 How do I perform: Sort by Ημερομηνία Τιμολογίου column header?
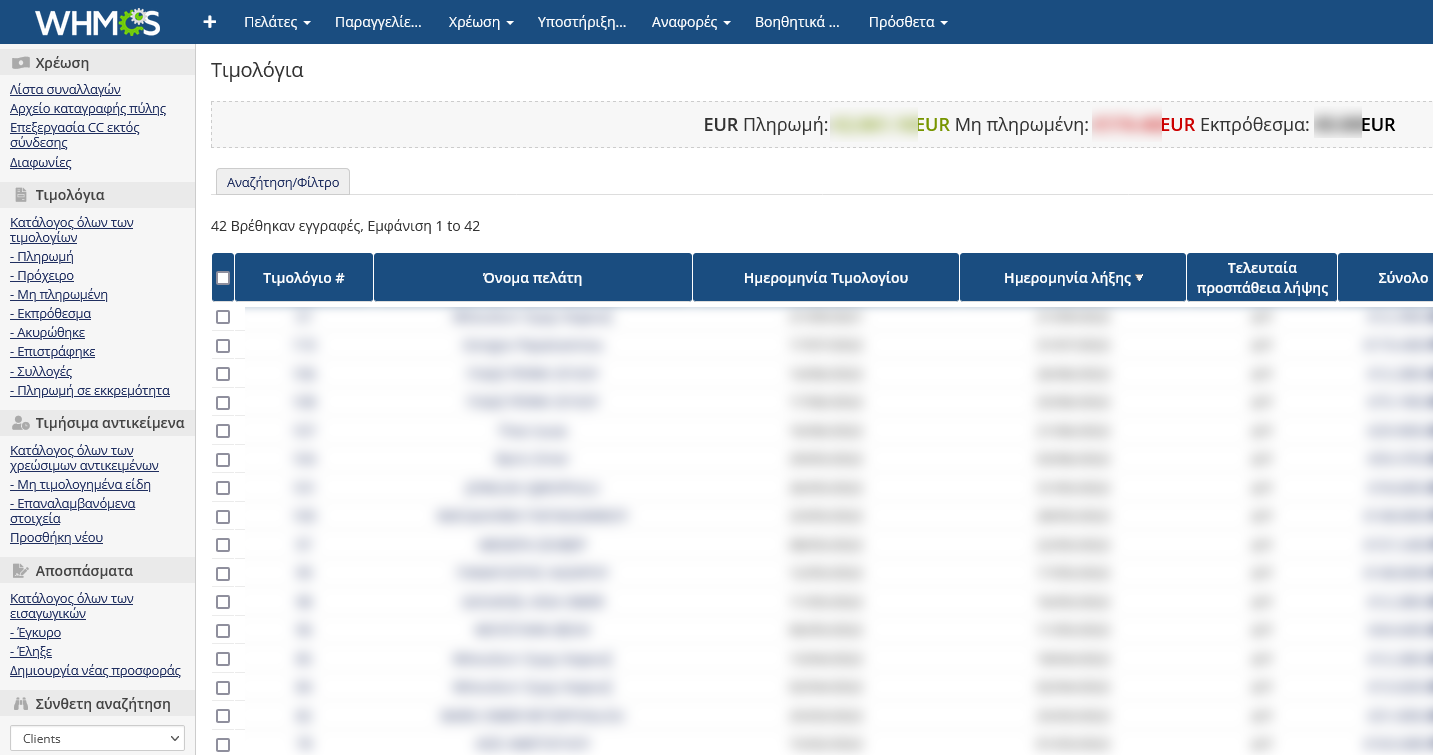(826, 278)
